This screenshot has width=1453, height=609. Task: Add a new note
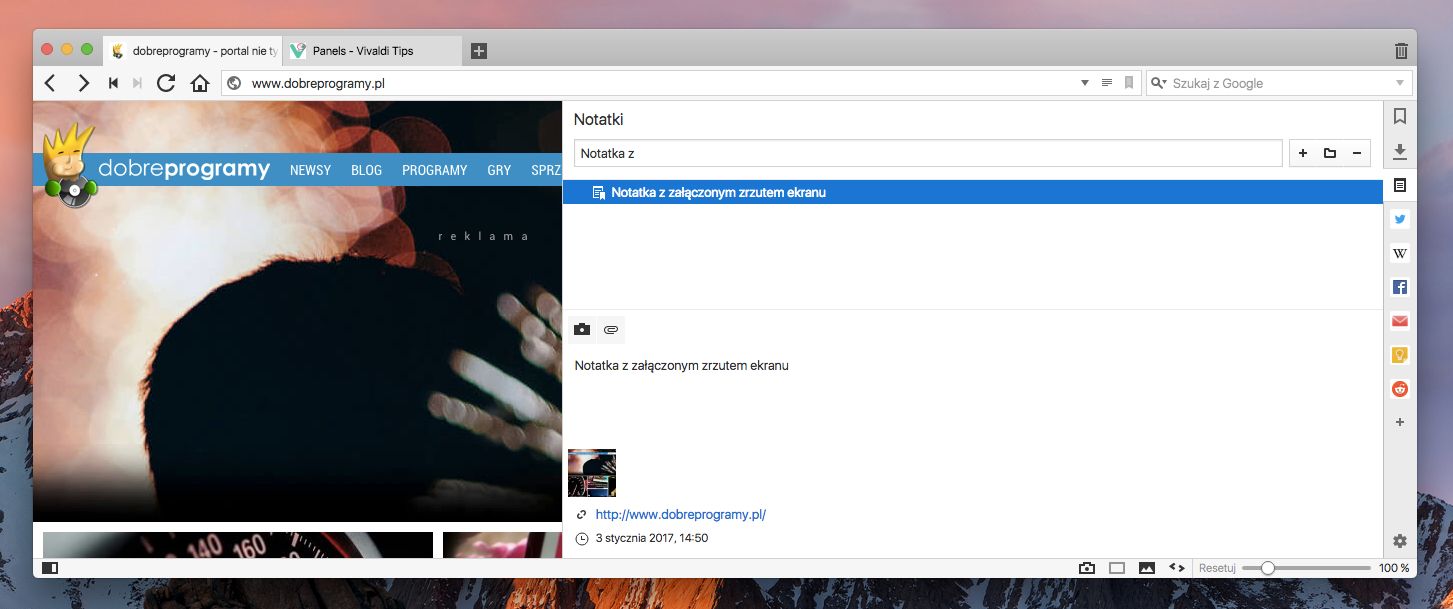(x=1303, y=153)
